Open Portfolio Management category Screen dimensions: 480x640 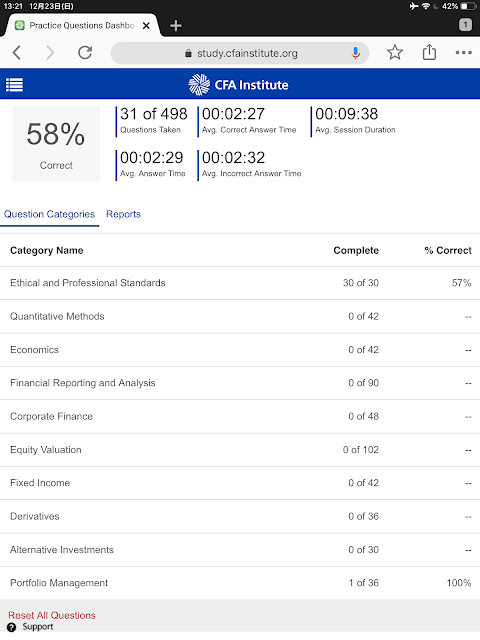point(240,583)
